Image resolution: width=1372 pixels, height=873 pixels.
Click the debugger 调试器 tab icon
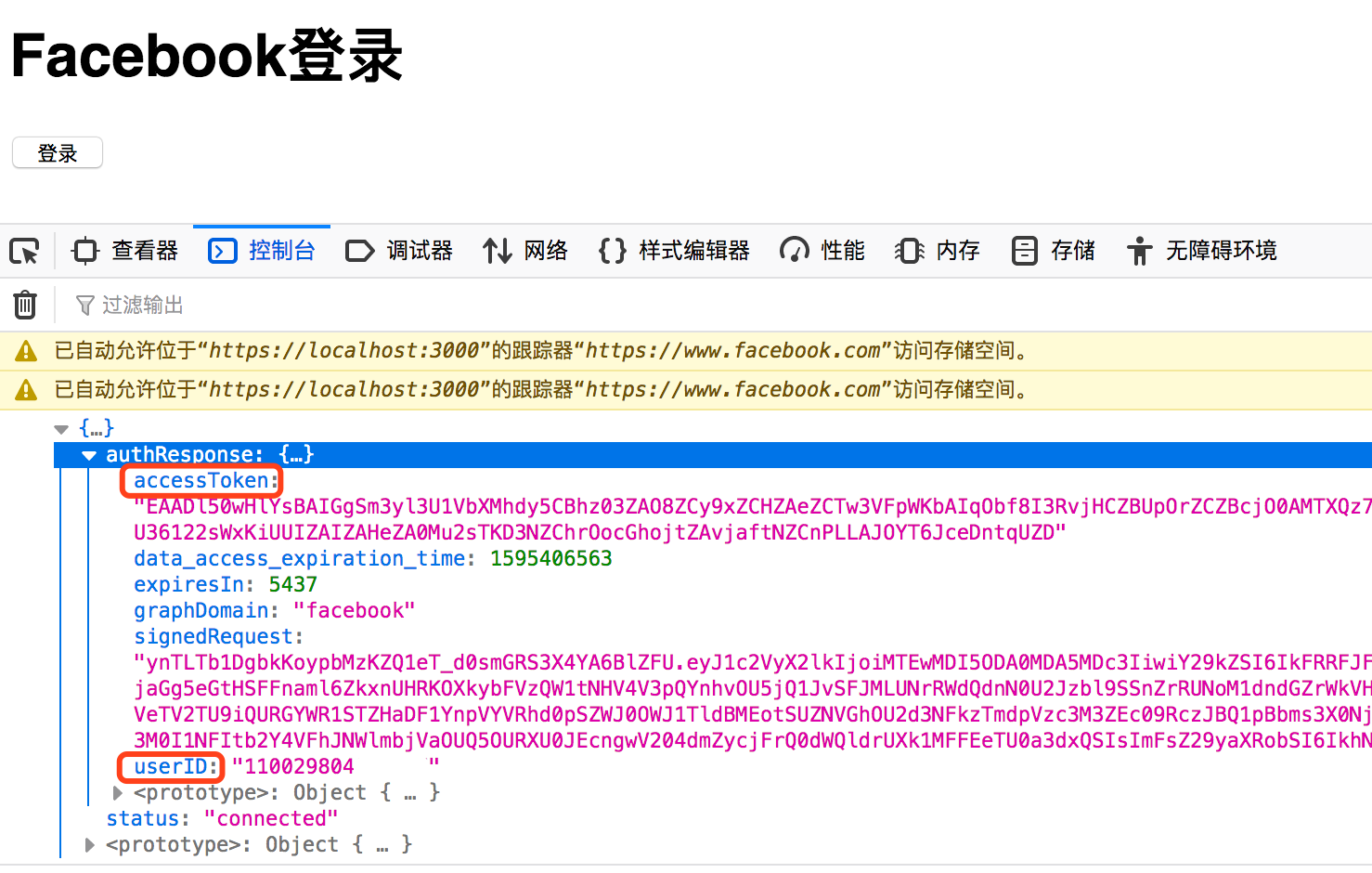(x=359, y=251)
